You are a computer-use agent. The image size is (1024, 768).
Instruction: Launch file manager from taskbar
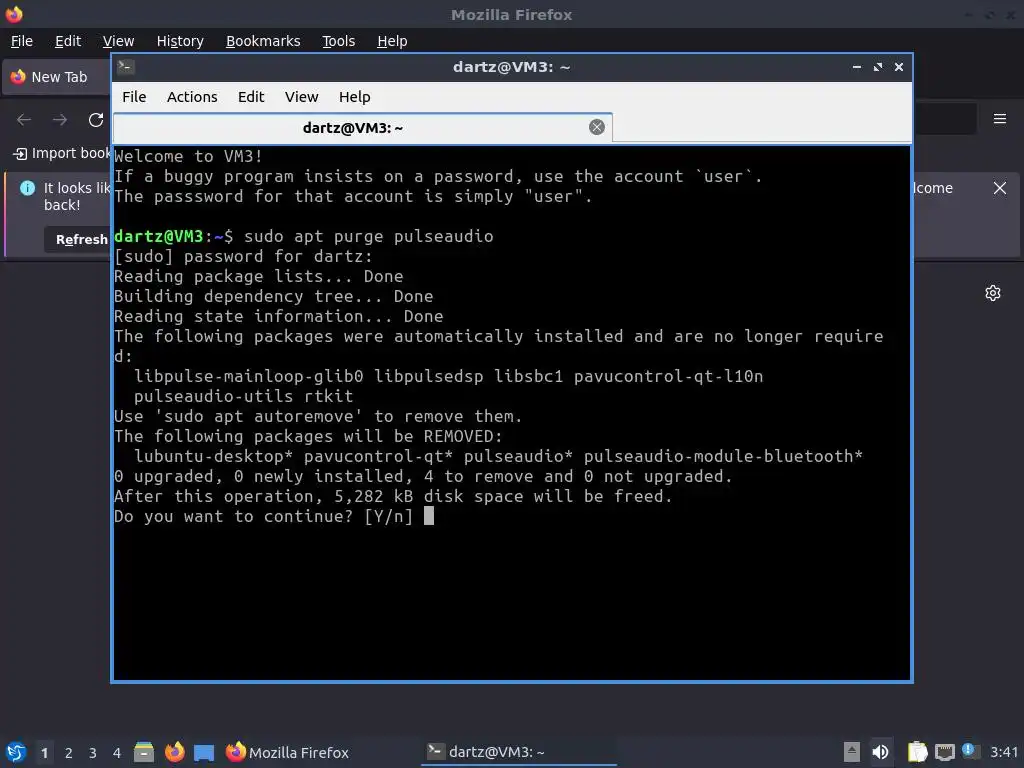coord(144,752)
